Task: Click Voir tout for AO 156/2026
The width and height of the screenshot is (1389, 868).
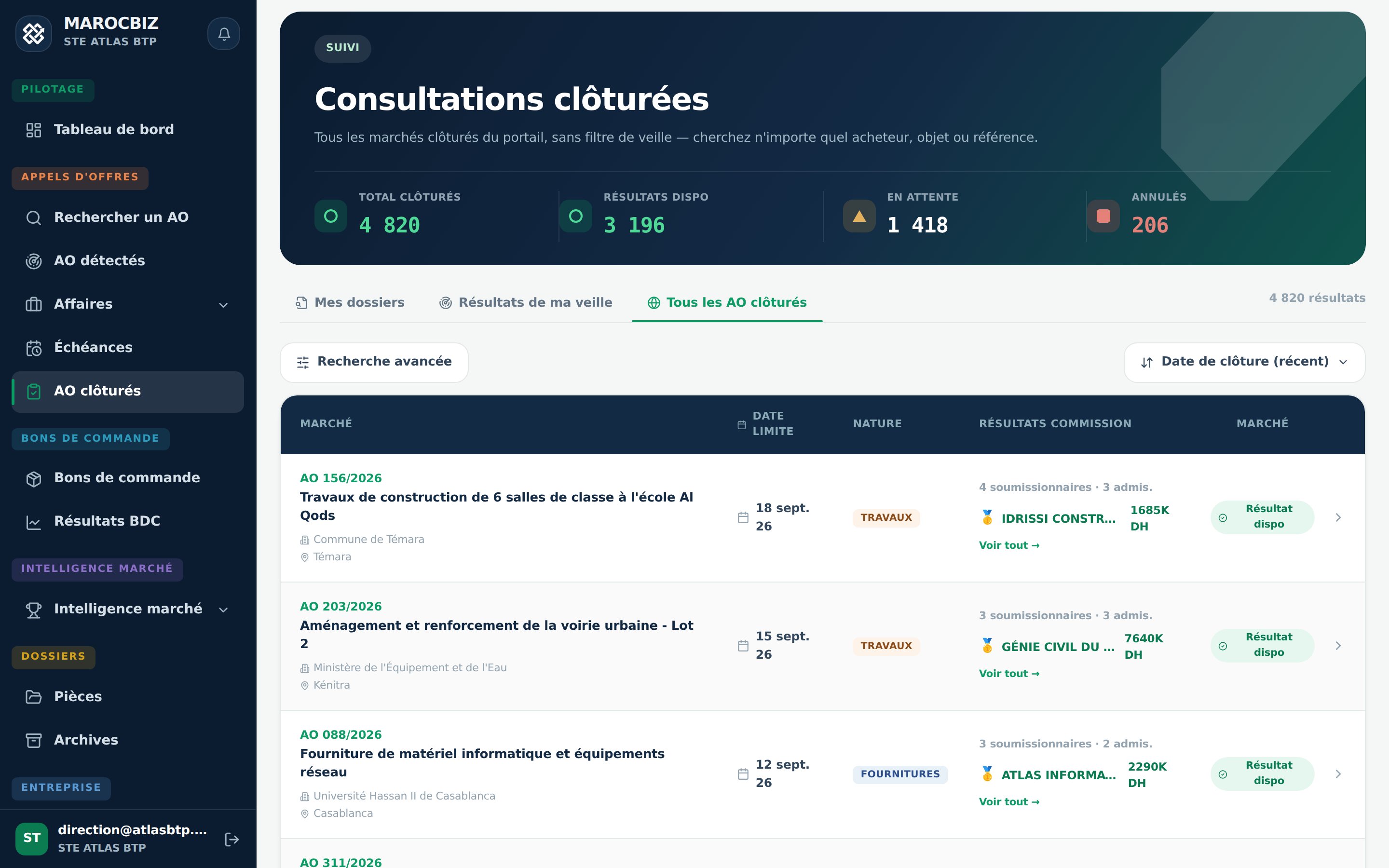Action: coord(1009,545)
